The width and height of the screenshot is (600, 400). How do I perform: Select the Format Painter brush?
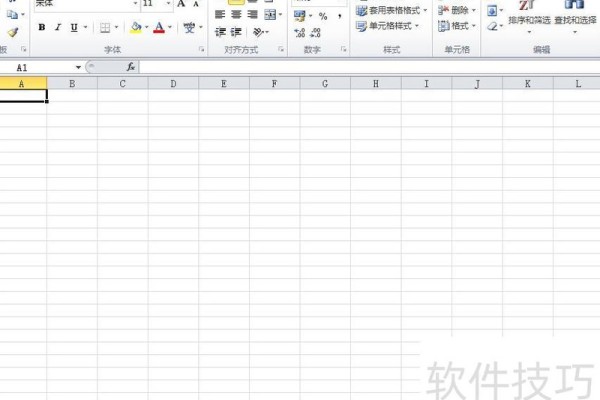tap(13, 32)
